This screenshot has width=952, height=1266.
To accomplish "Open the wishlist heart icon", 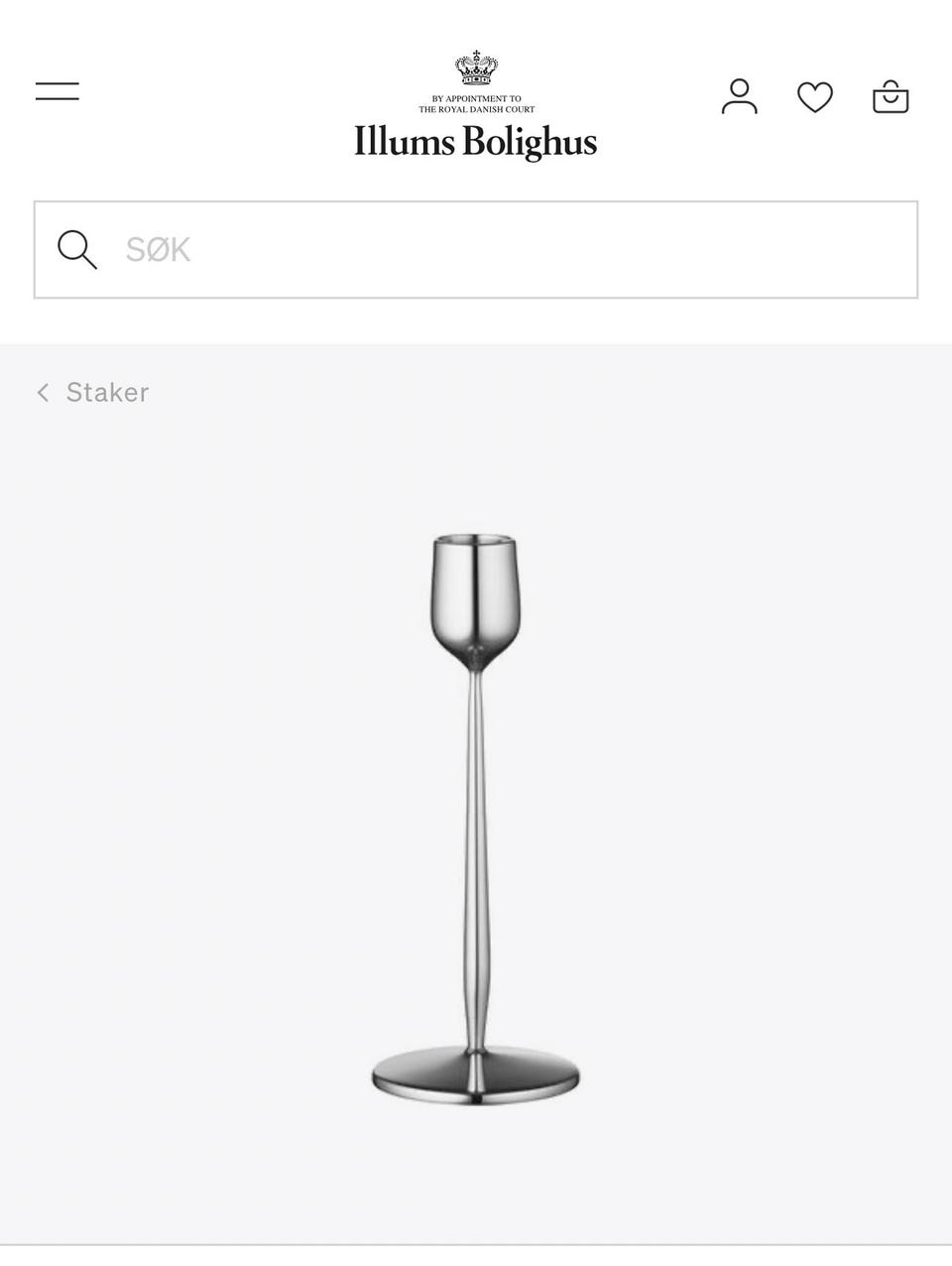I will pyautogui.click(x=815, y=97).
